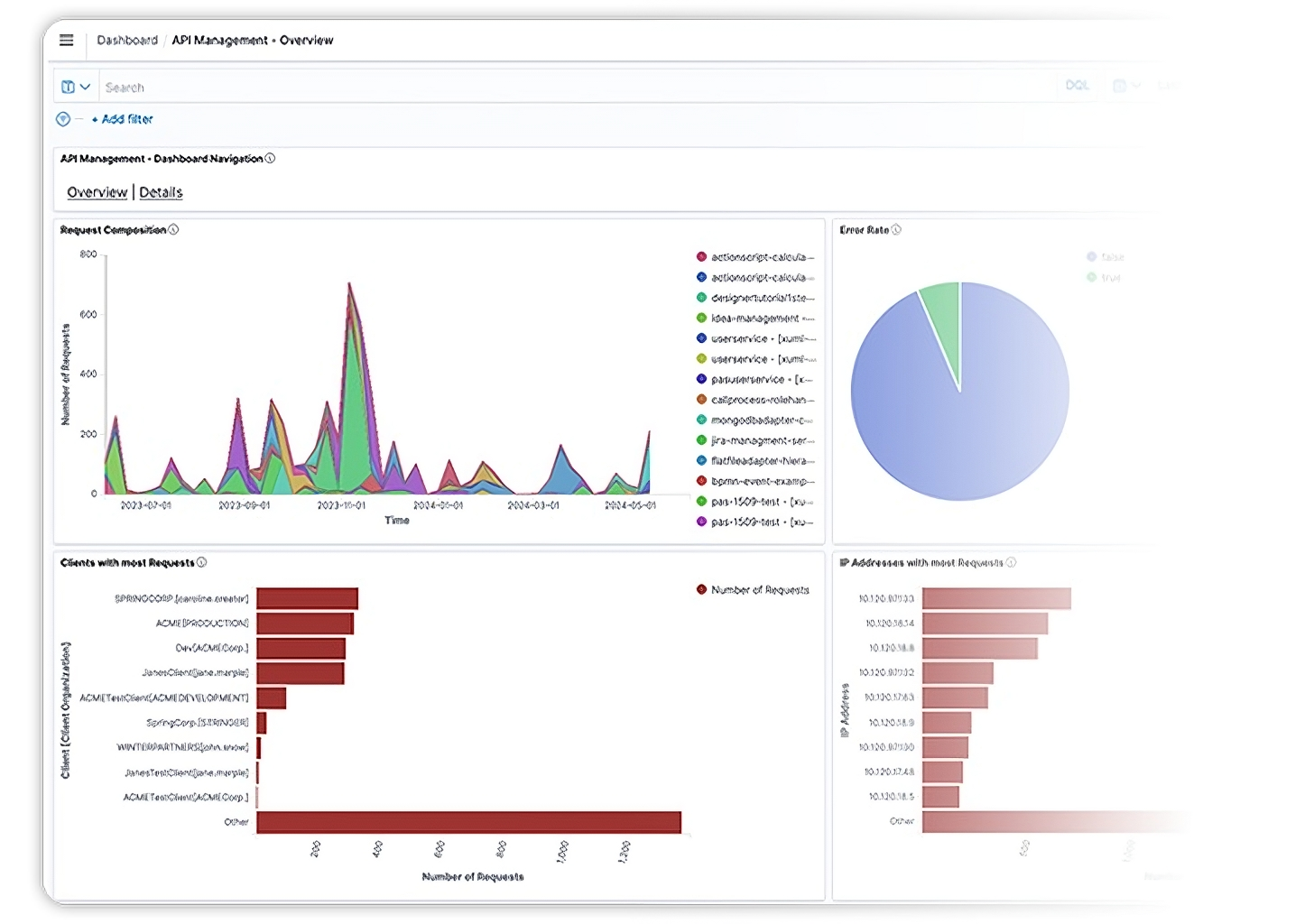Click into the Search query field
Screen dimensions: 1314x924
point(541,88)
